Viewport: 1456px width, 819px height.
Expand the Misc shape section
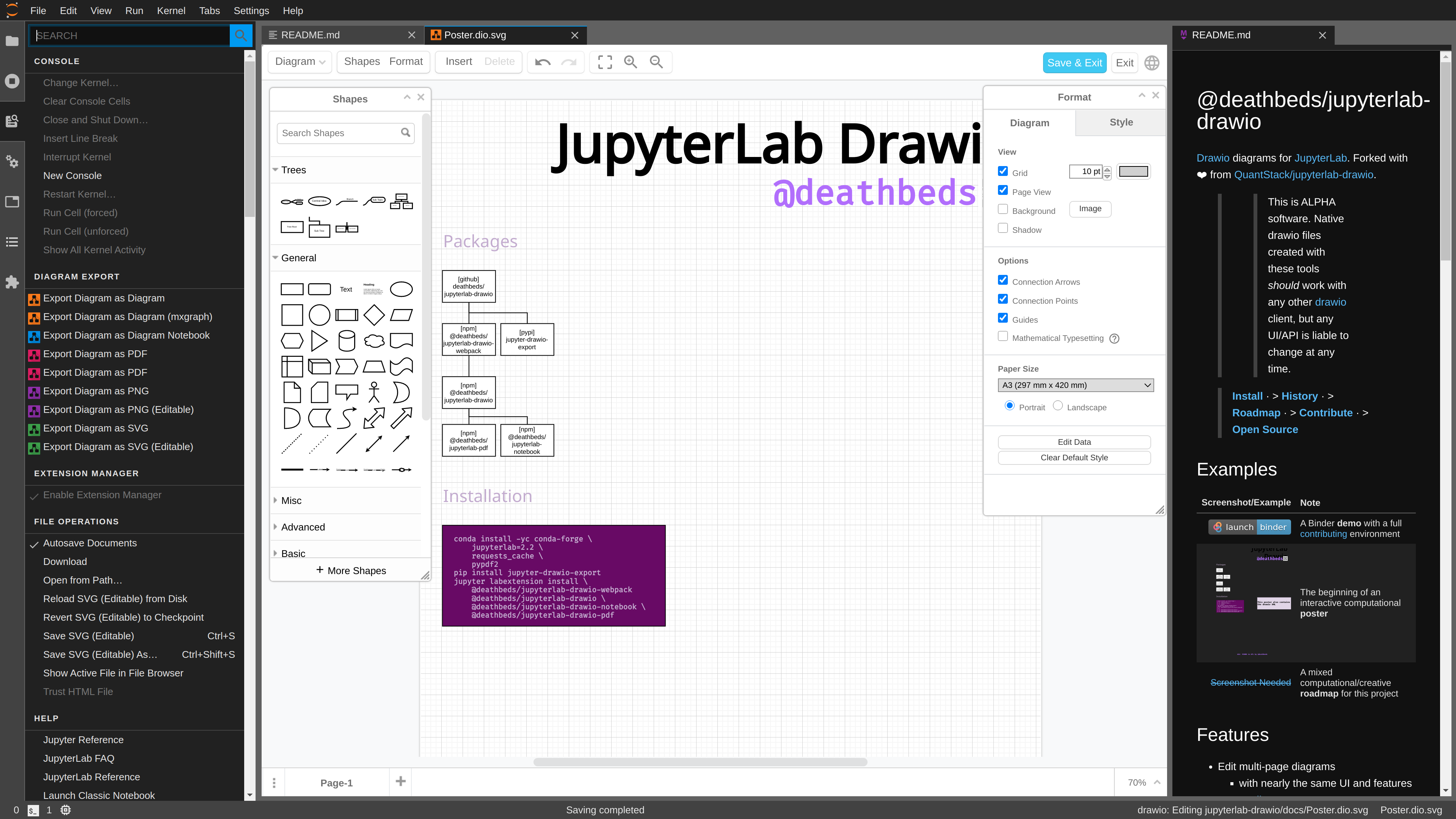click(275, 500)
